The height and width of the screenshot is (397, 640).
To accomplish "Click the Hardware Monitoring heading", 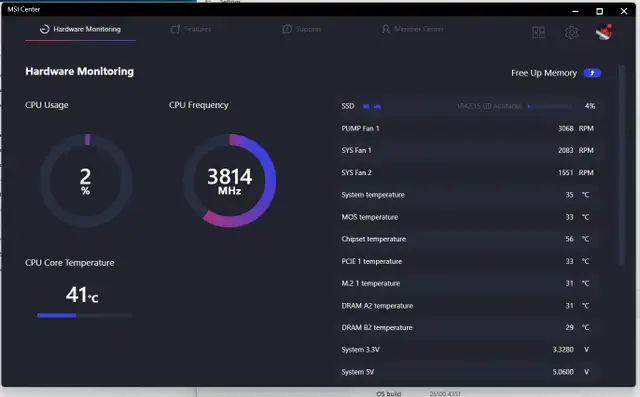I will click(x=80, y=71).
